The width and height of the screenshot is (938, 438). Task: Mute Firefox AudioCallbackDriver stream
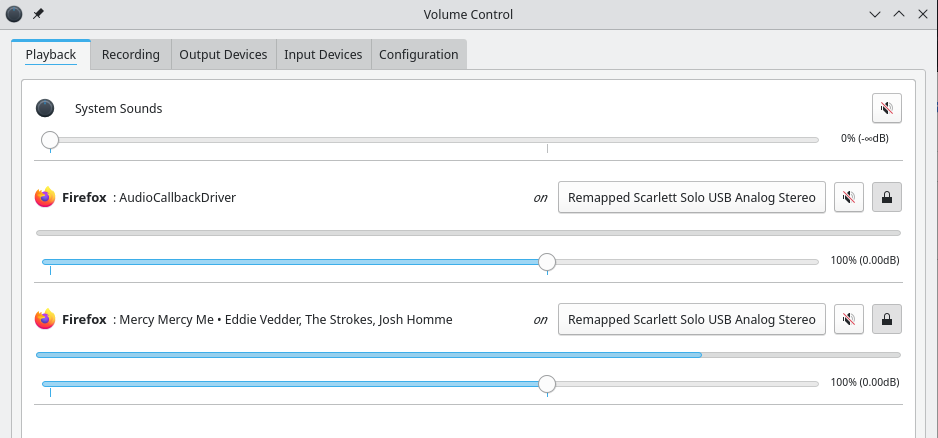tap(849, 198)
